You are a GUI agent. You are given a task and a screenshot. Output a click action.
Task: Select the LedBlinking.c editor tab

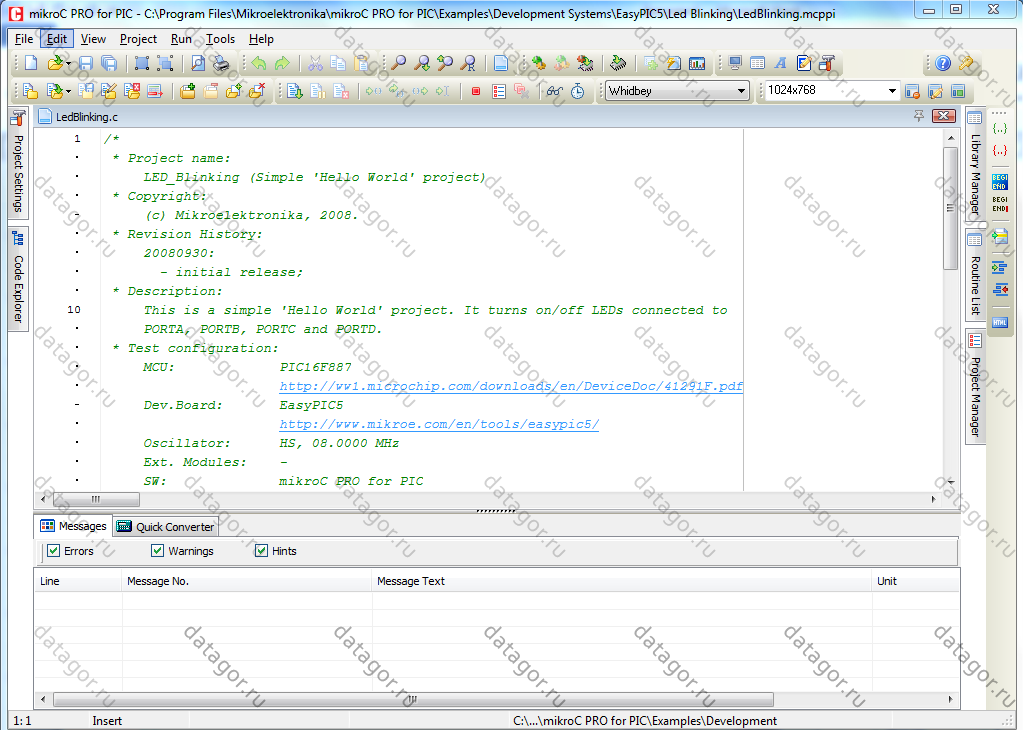(78, 117)
